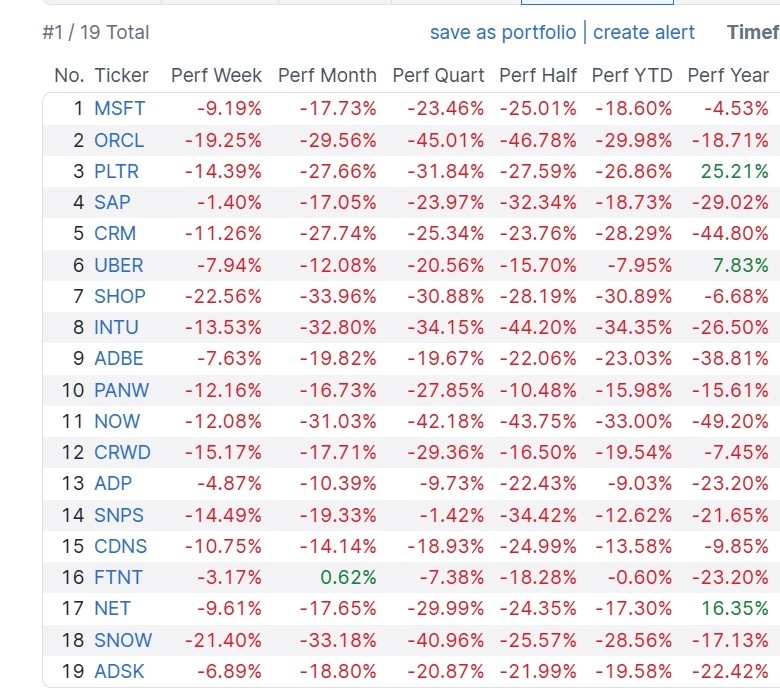The height and width of the screenshot is (690, 780).
Task: Open the 'create alert' link
Action: pos(644,32)
